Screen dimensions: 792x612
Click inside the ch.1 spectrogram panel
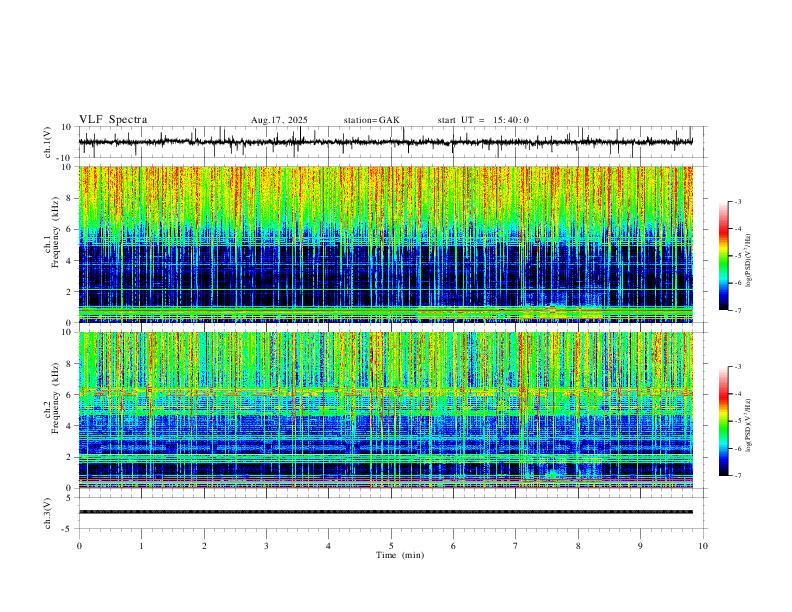click(386, 244)
